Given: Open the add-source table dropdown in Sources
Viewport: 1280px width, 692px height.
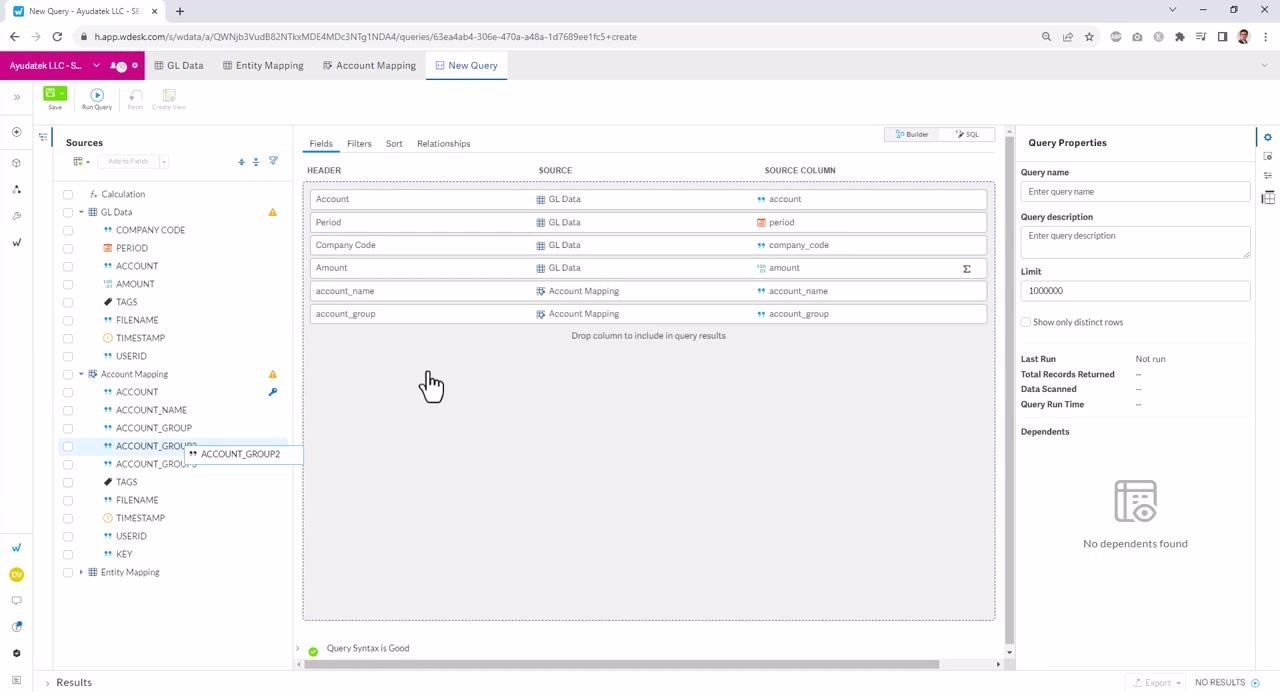Looking at the screenshot, I should pyautogui.click(x=81, y=161).
